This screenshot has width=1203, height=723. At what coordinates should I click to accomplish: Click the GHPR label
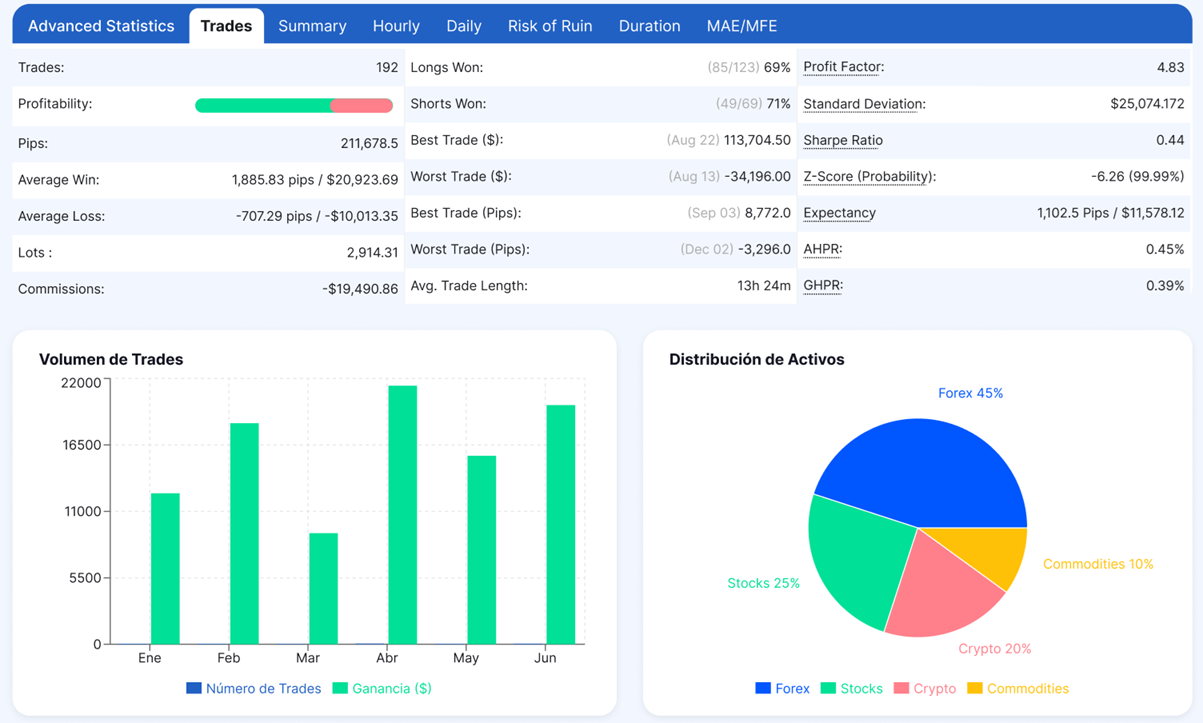pos(823,285)
